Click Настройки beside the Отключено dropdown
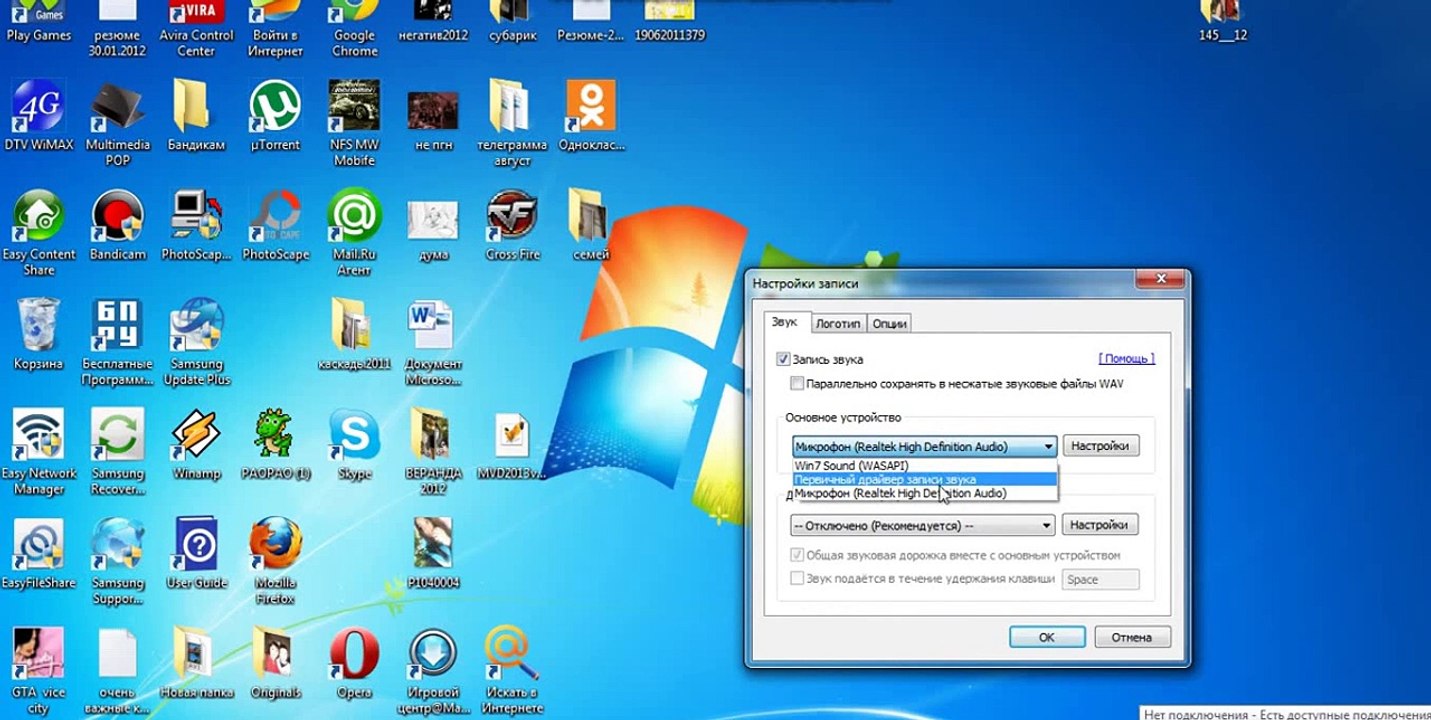 [x=1100, y=525]
